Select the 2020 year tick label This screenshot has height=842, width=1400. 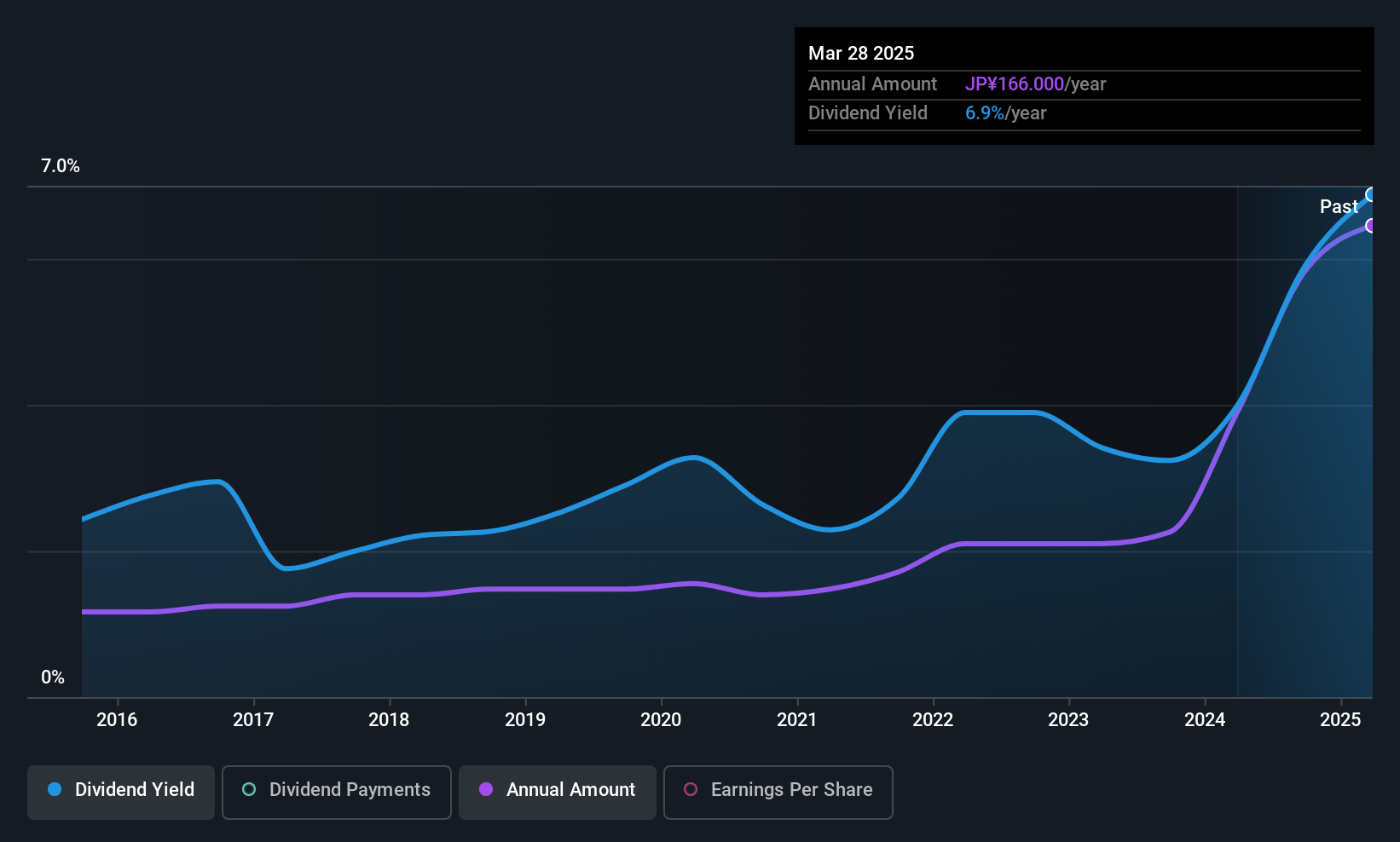tap(661, 719)
